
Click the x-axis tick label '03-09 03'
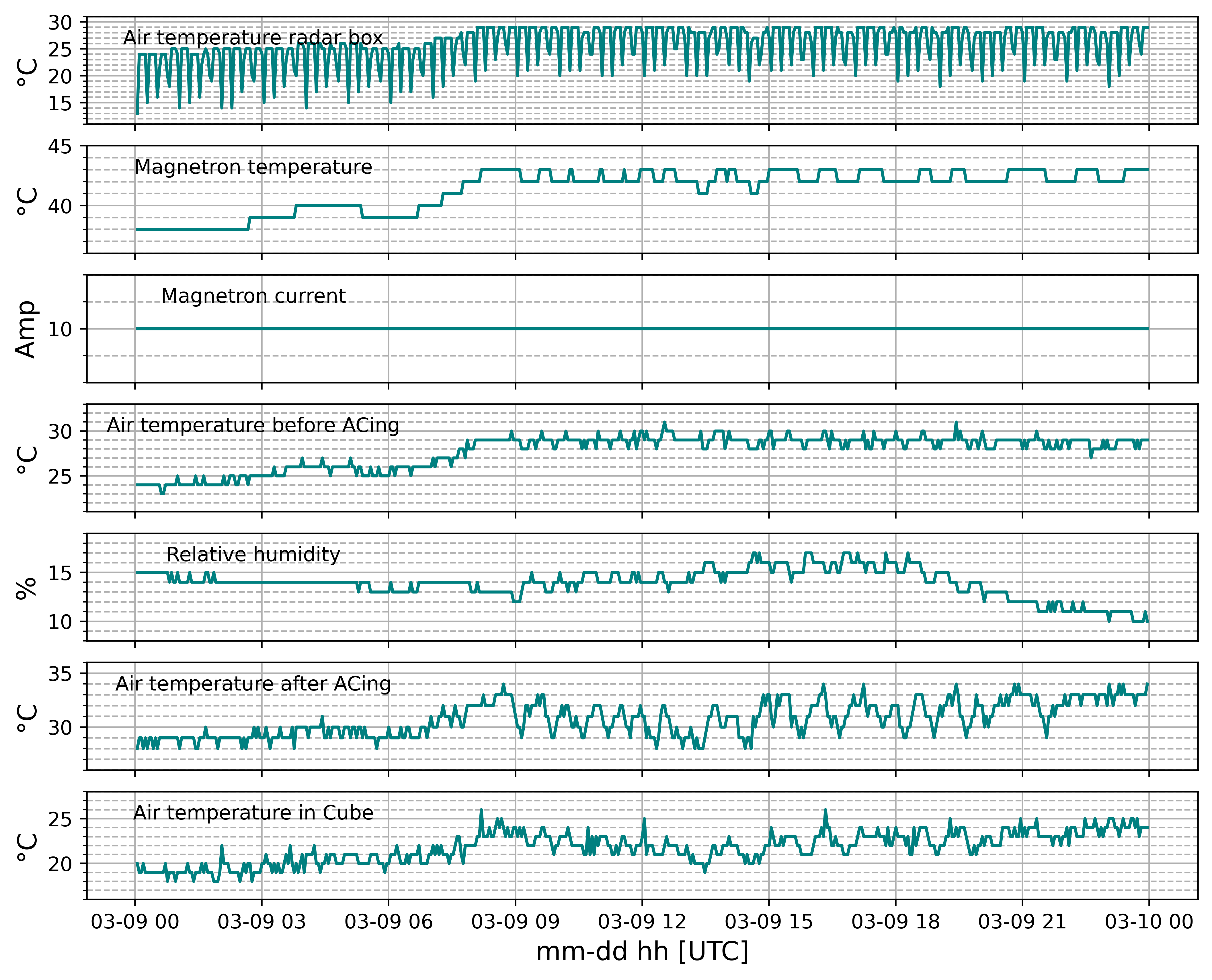pyautogui.click(x=261, y=922)
